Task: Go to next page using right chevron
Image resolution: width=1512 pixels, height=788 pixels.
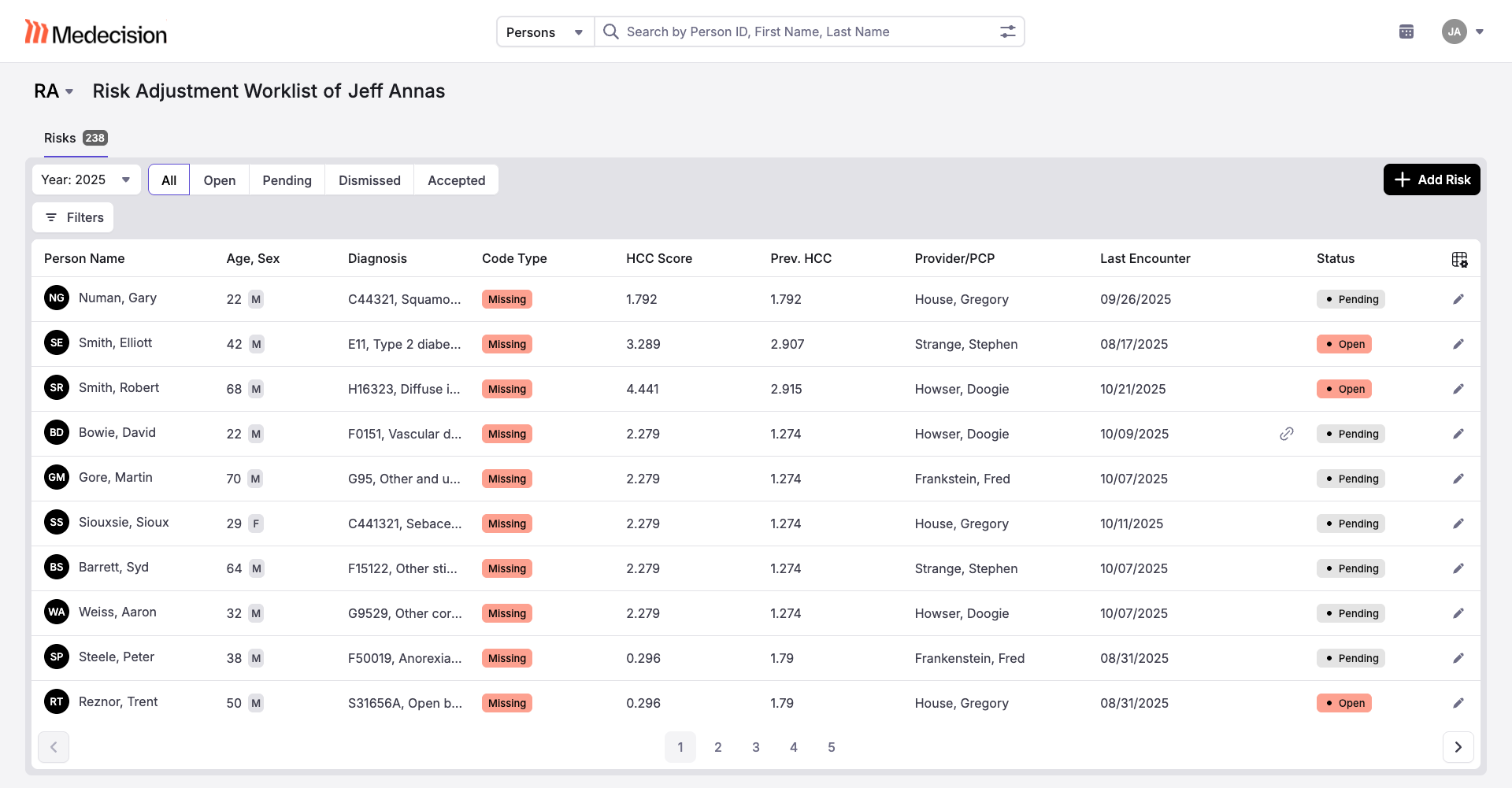Action: click(1458, 747)
